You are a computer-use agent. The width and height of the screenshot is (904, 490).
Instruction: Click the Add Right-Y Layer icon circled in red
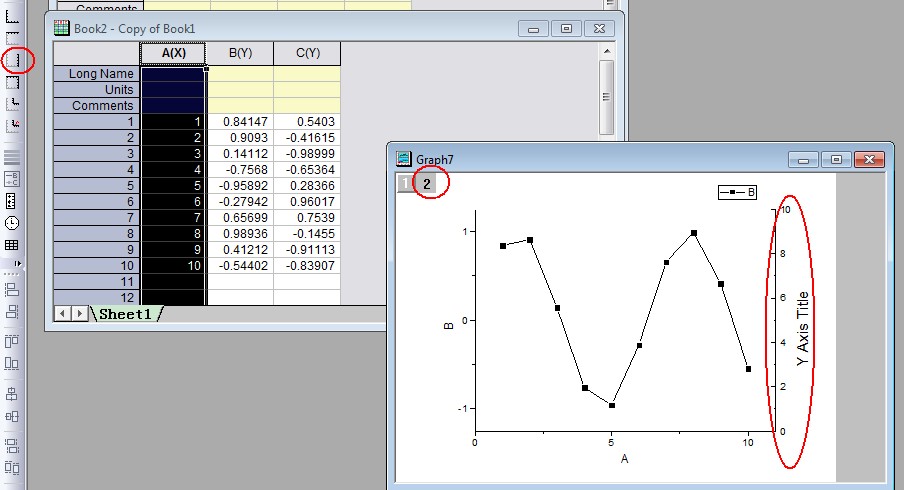tap(13, 60)
